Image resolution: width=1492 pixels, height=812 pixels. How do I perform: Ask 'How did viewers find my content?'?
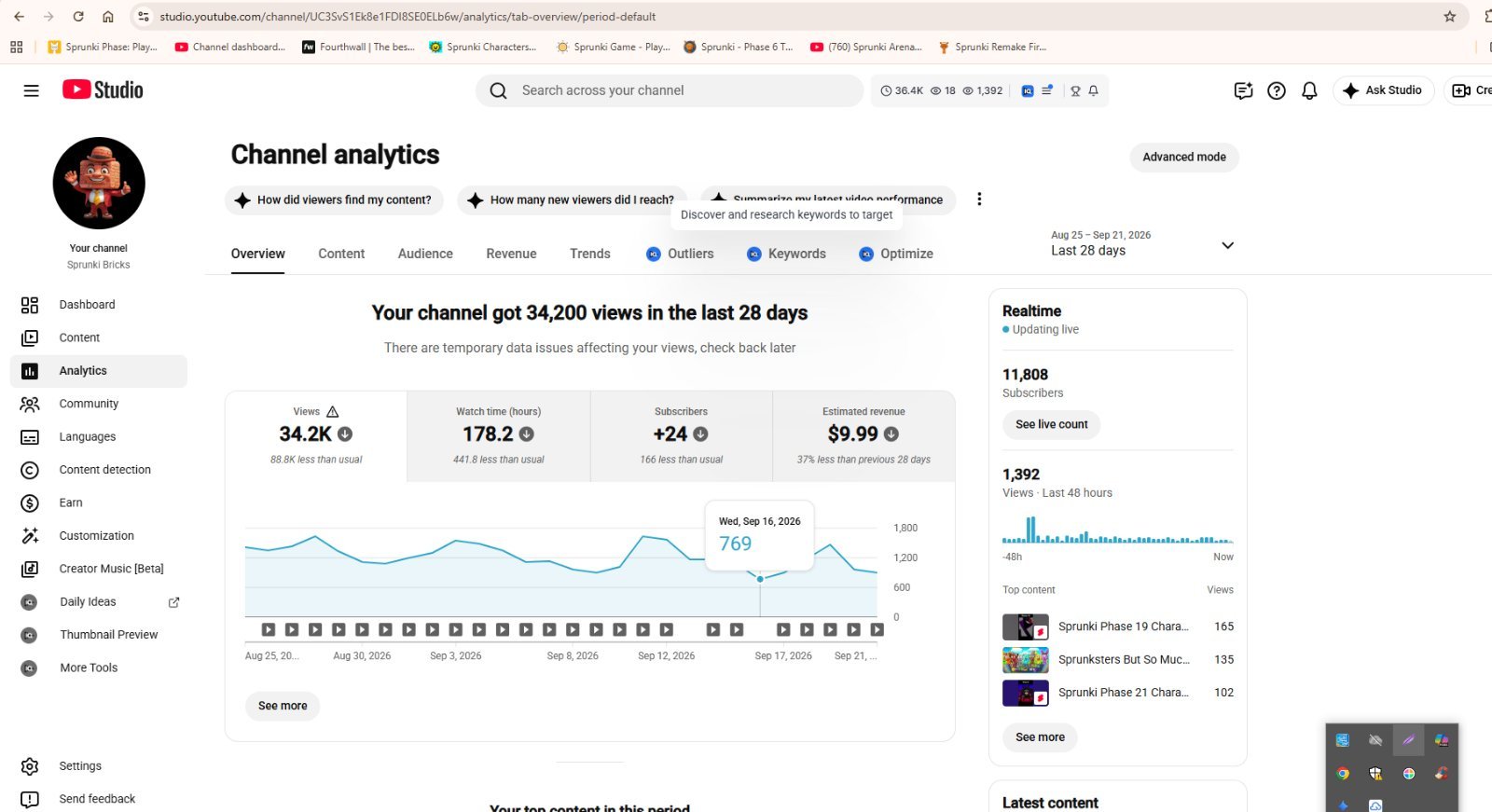coord(334,200)
